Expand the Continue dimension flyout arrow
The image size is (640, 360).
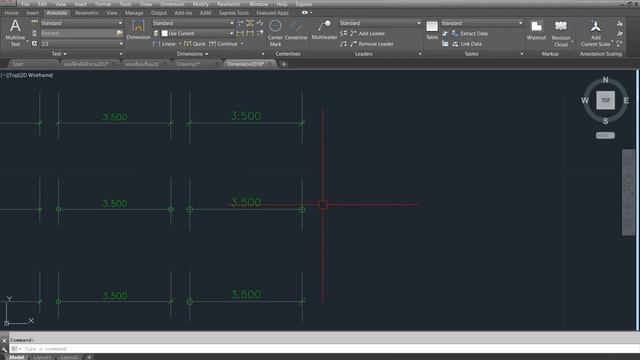coord(242,44)
